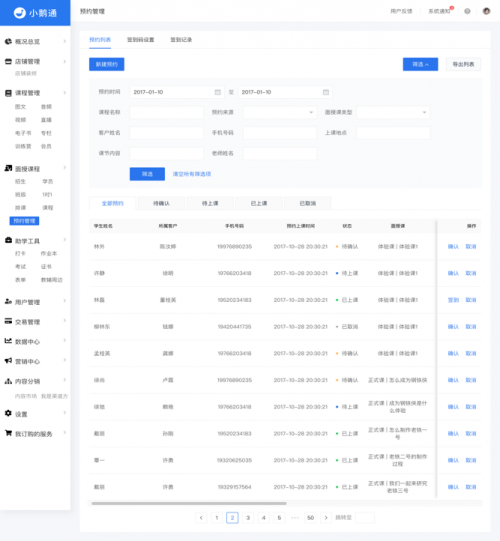Click shopping cart icon for 我订购的服务
This screenshot has width=500, height=541.
(x=8, y=433)
